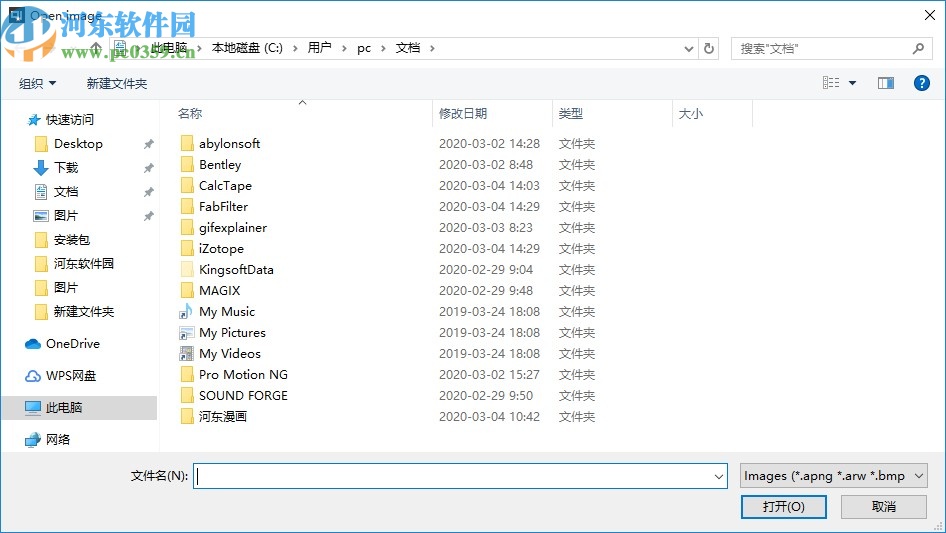The height and width of the screenshot is (533, 946).
Task: Select 河东软件园 folder in sidebar
Action: click(x=83, y=263)
